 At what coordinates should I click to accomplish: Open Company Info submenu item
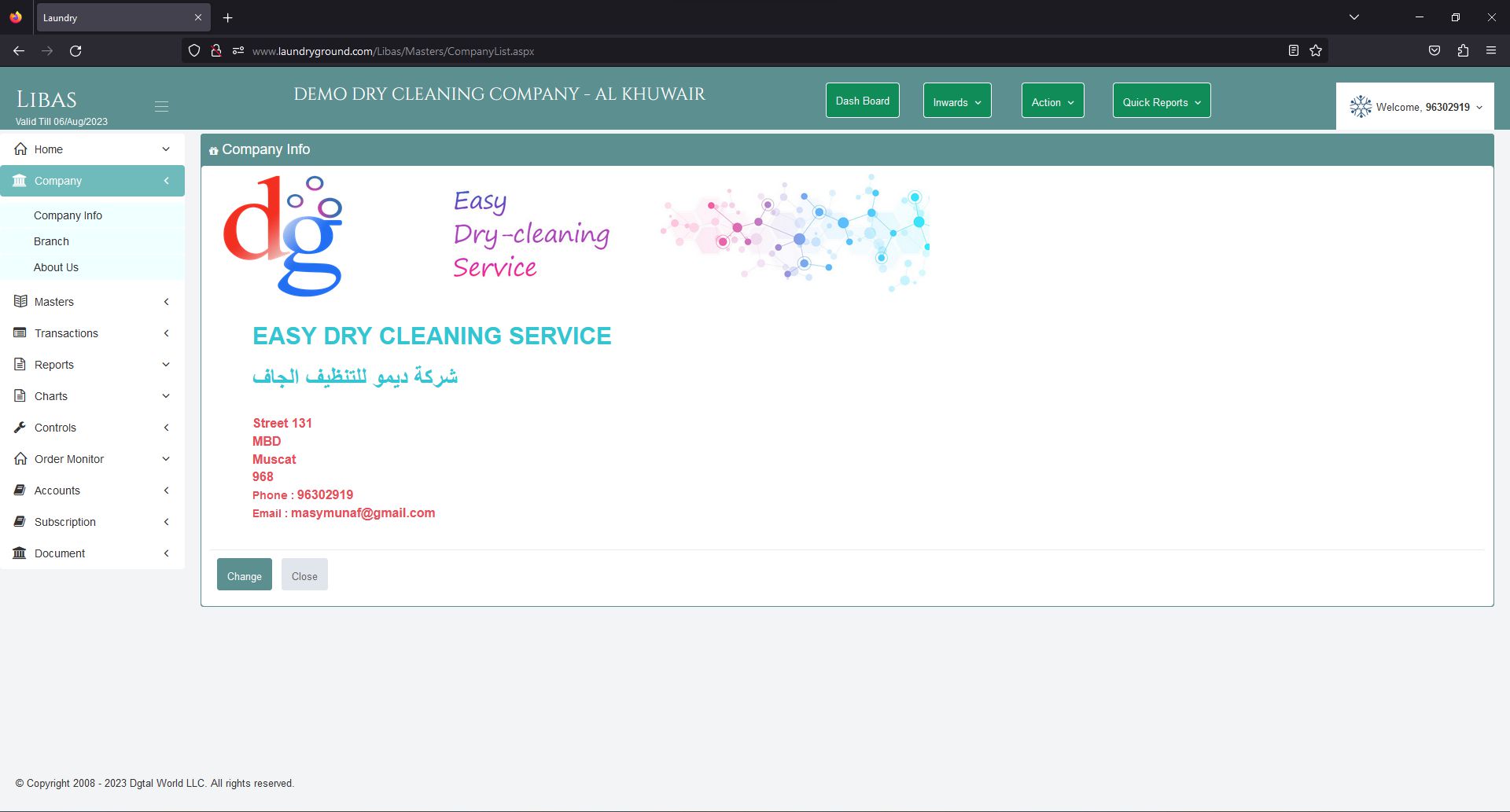[68, 215]
